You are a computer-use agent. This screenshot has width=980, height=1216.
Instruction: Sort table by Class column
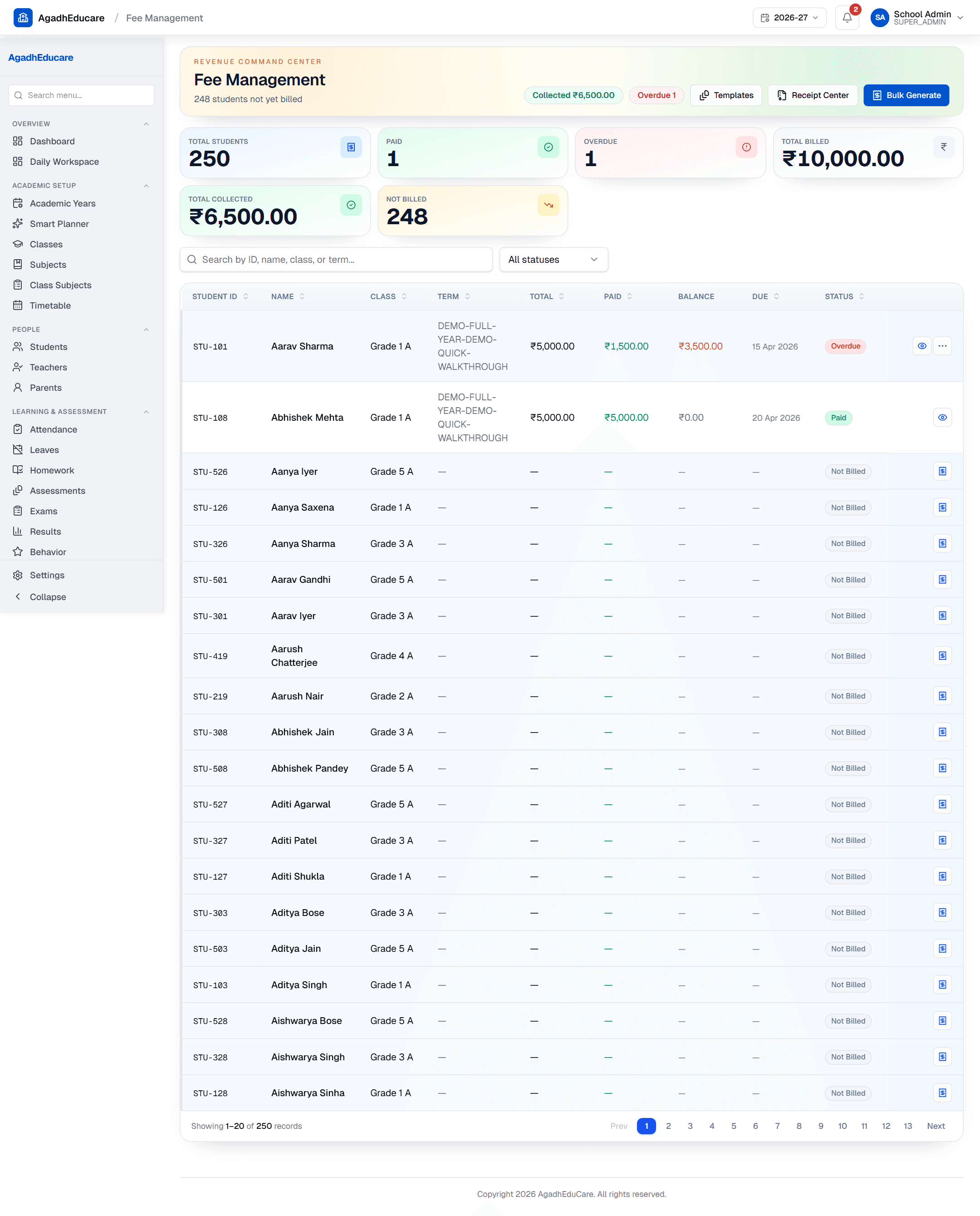tap(388, 296)
